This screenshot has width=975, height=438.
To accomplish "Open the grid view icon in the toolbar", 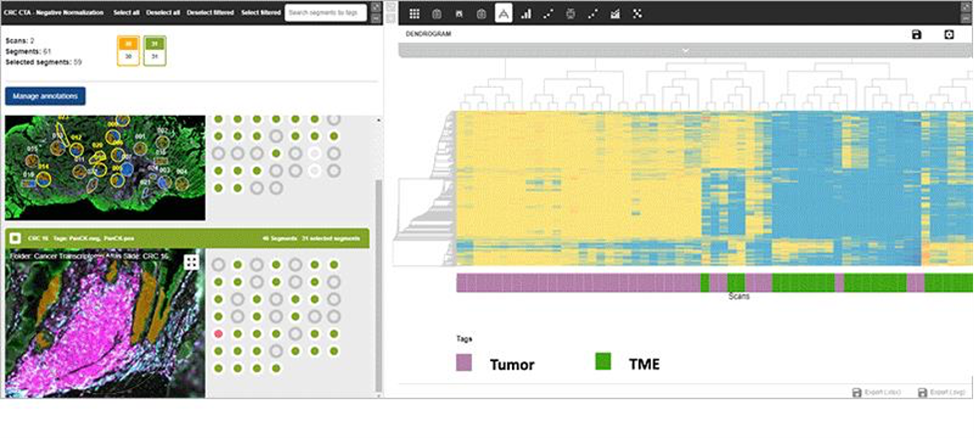I will [x=414, y=14].
